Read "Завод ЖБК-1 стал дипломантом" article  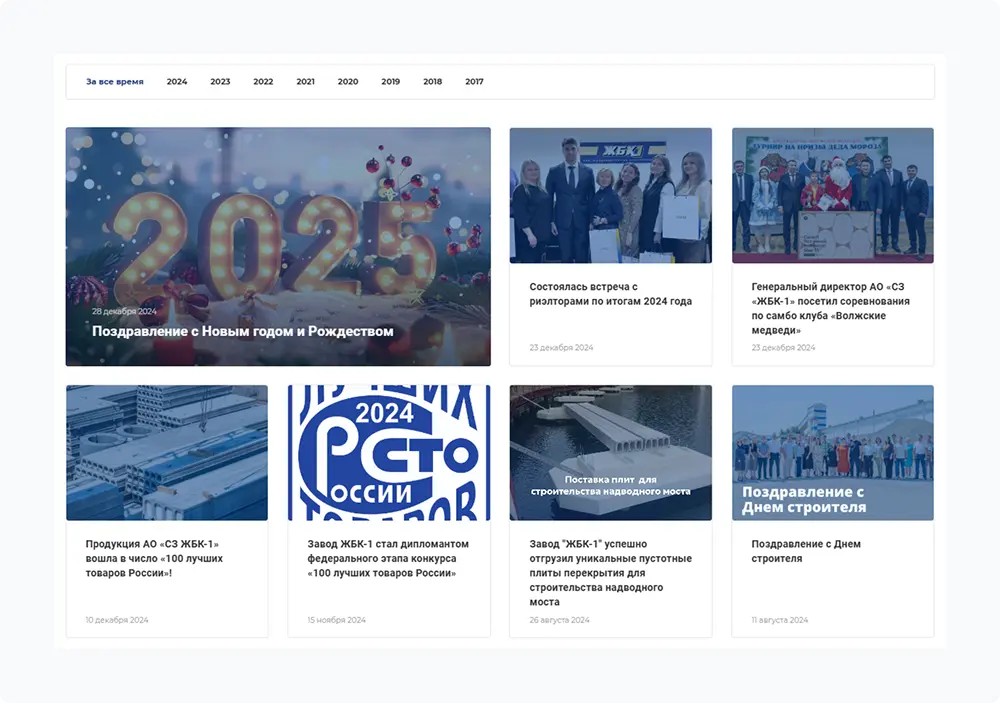pyautogui.click(x=388, y=559)
